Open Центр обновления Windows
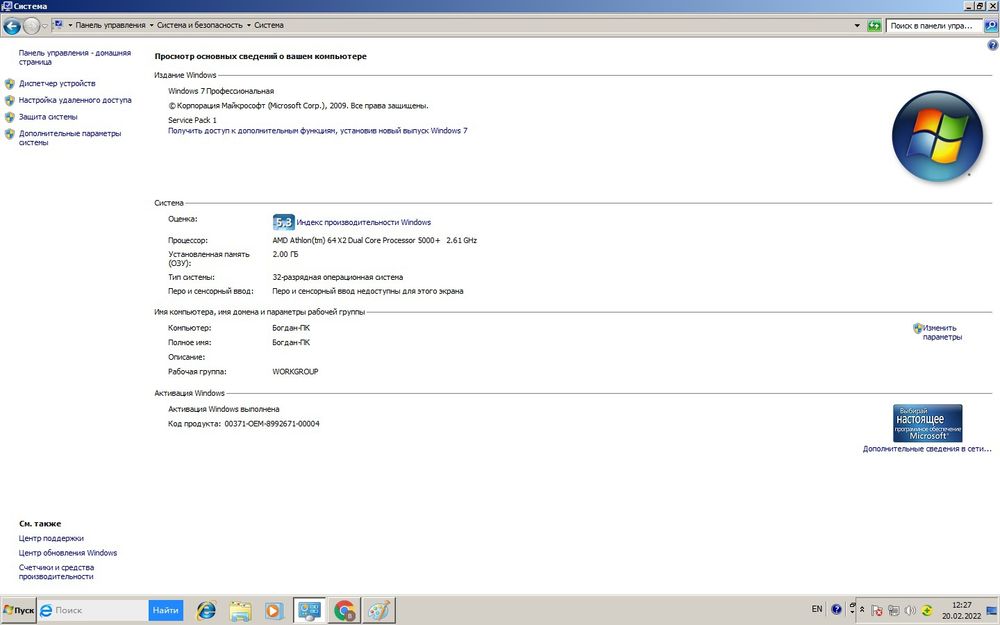This screenshot has width=1000, height=625. (68, 553)
